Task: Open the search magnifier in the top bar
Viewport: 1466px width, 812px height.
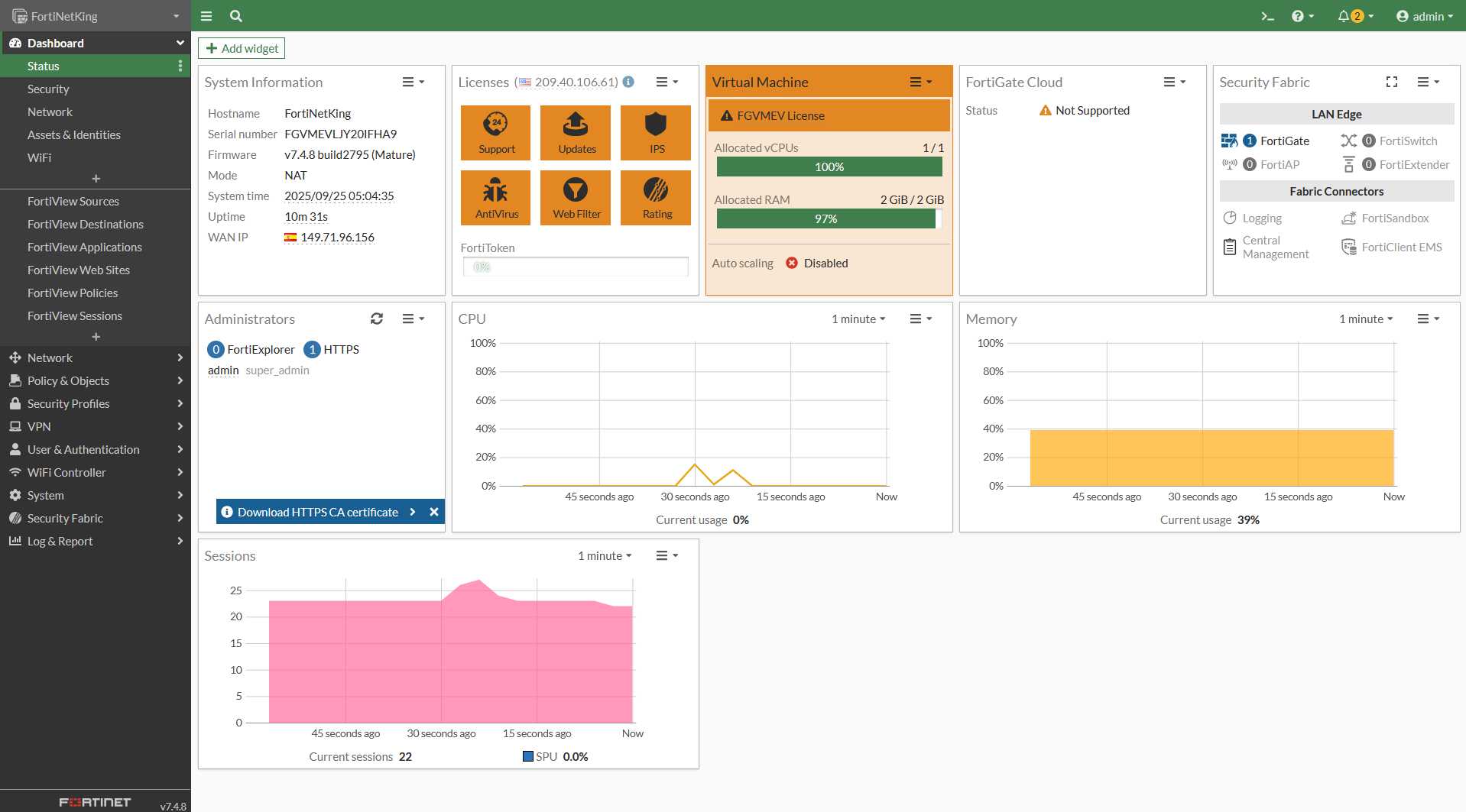Action: point(236,16)
